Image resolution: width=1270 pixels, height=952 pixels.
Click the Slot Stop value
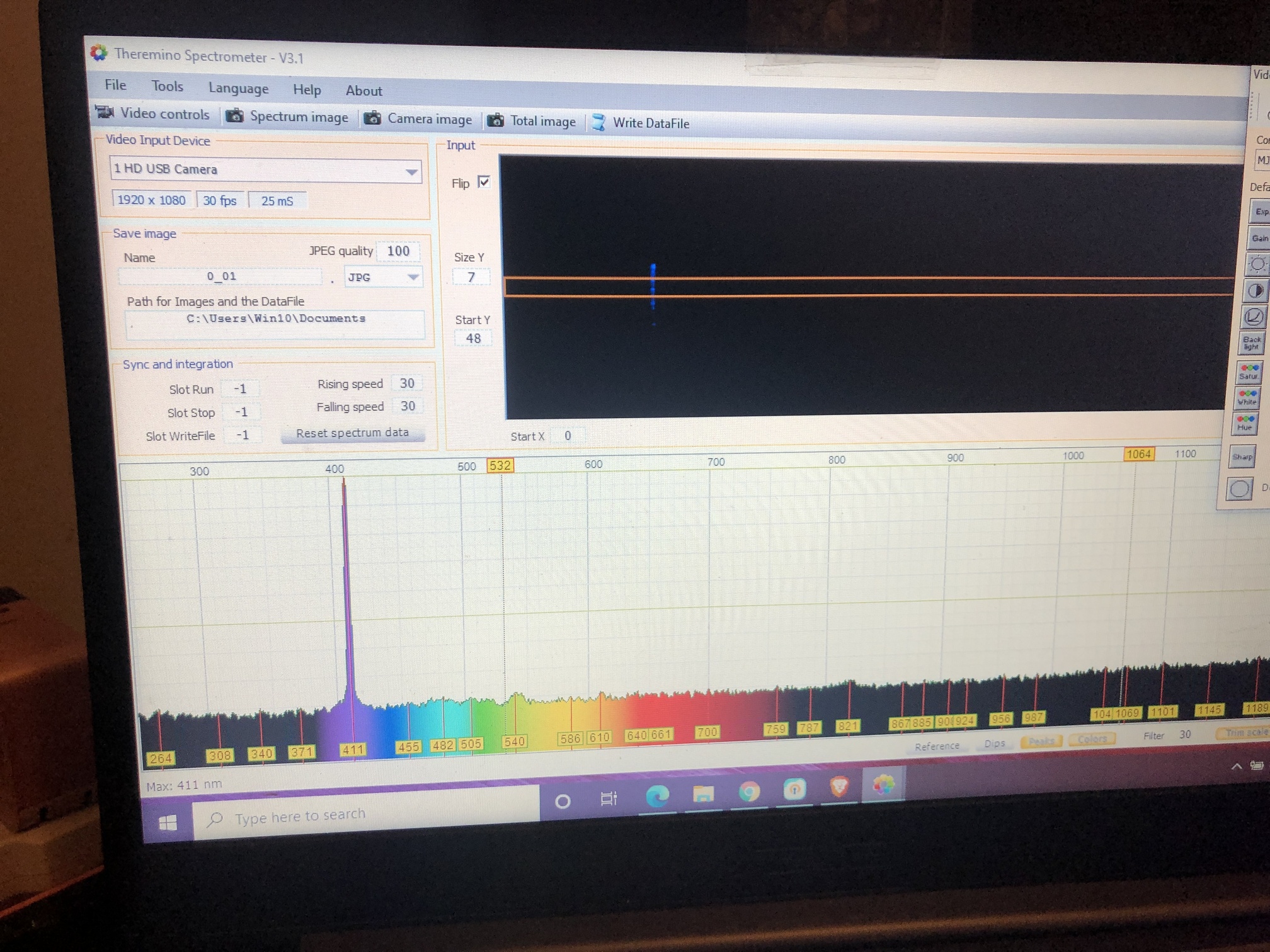coord(241,412)
